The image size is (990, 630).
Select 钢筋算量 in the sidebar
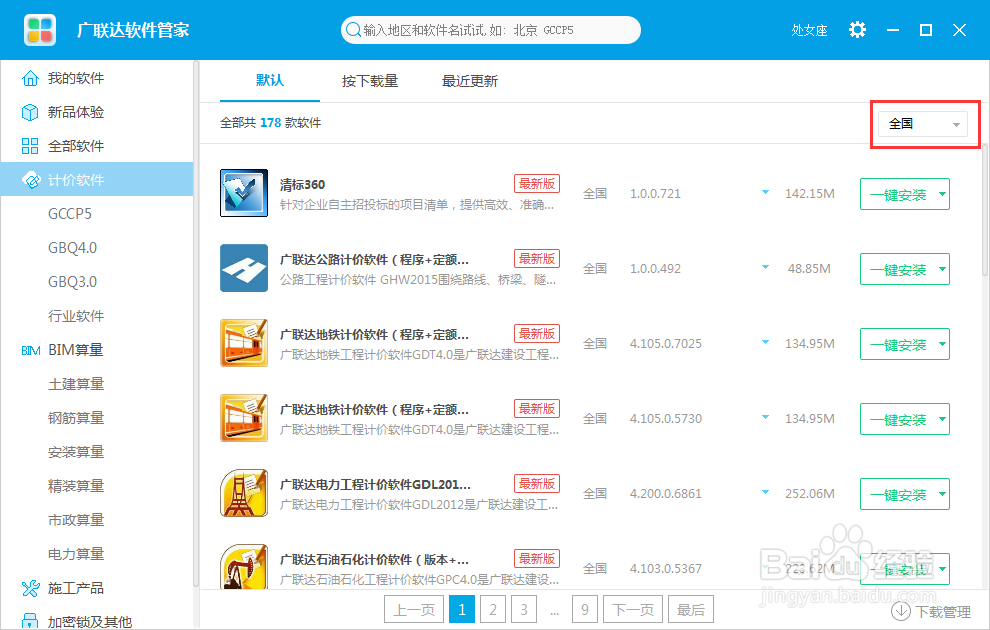click(x=76, y=419)
